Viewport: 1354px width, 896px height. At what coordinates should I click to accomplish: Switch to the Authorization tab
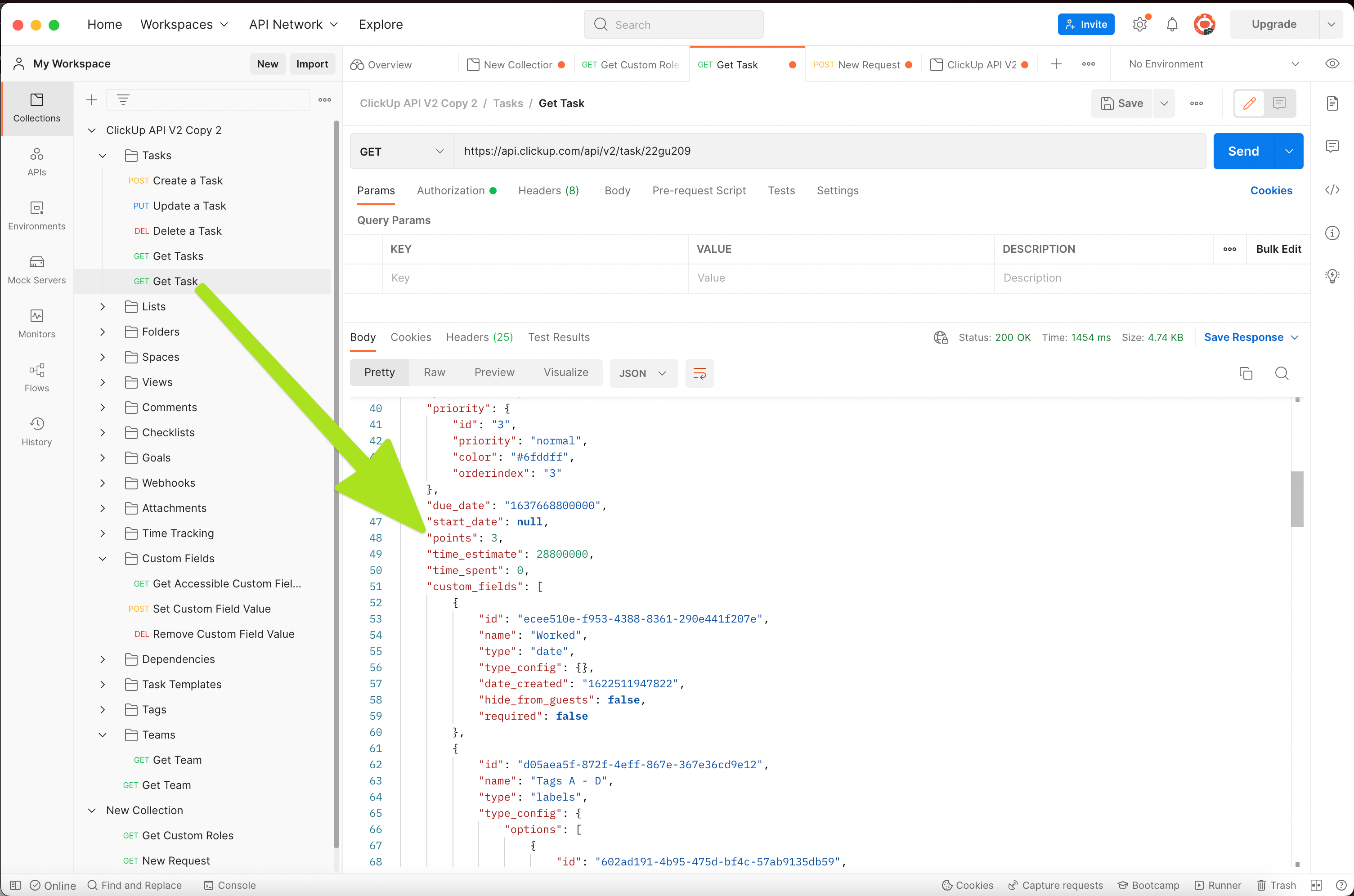coord(457,191)
